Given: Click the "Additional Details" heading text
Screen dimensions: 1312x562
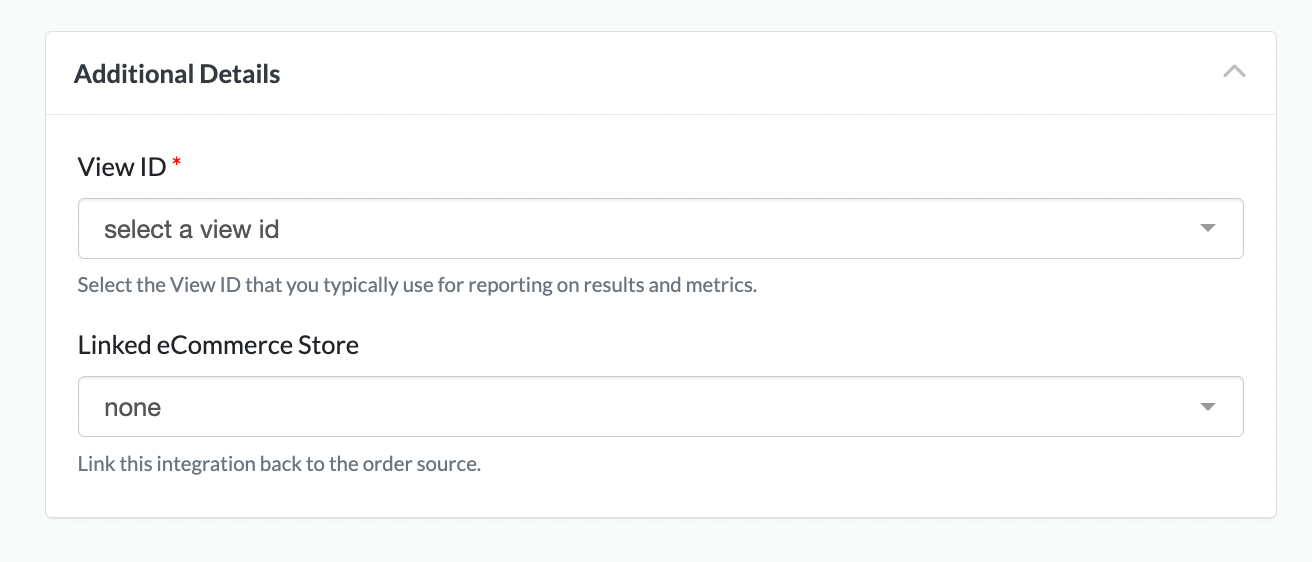Looking at the screenshot, I should (x=177, y=74).
